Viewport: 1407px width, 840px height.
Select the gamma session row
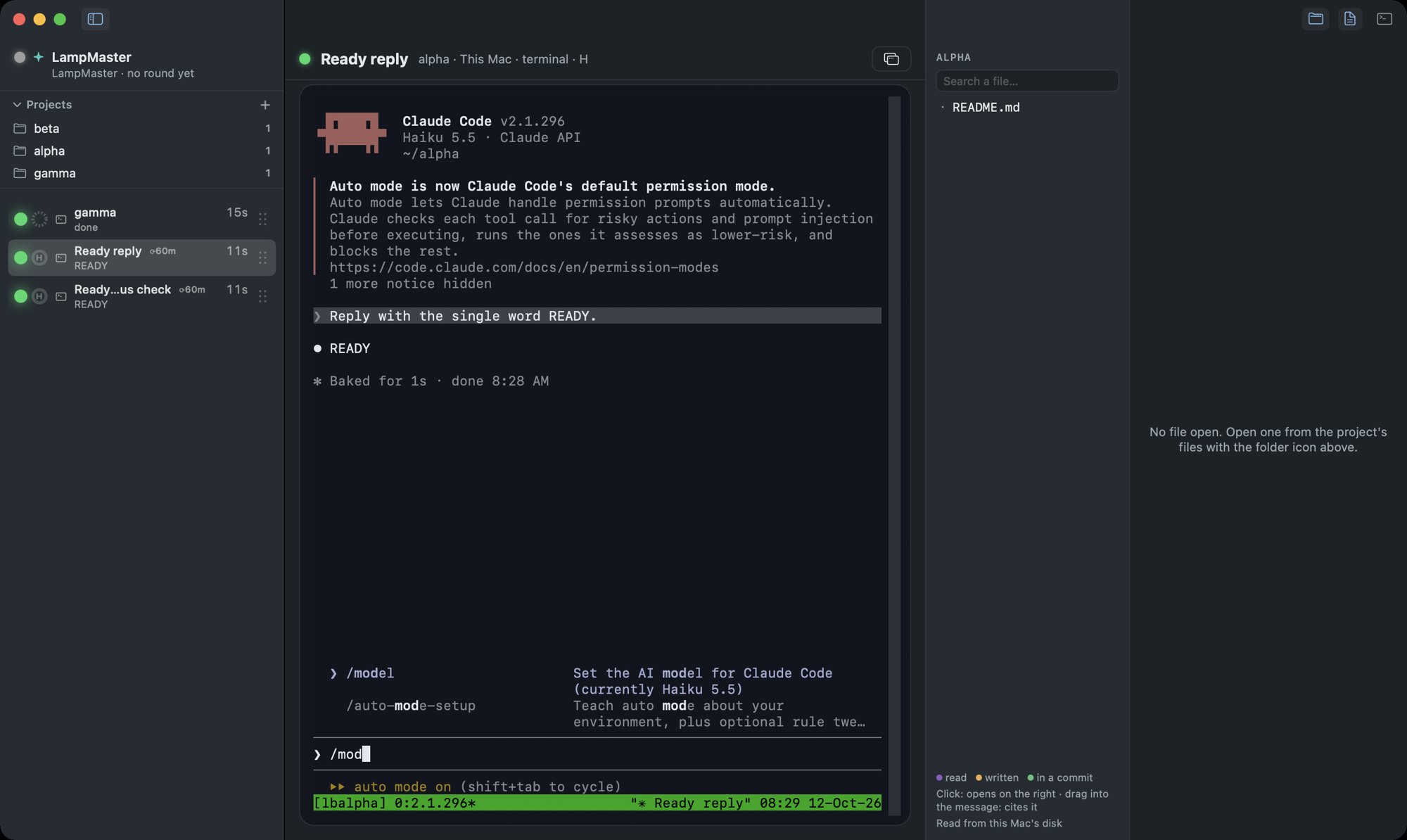pyautogui.click(x=141, y=219)
